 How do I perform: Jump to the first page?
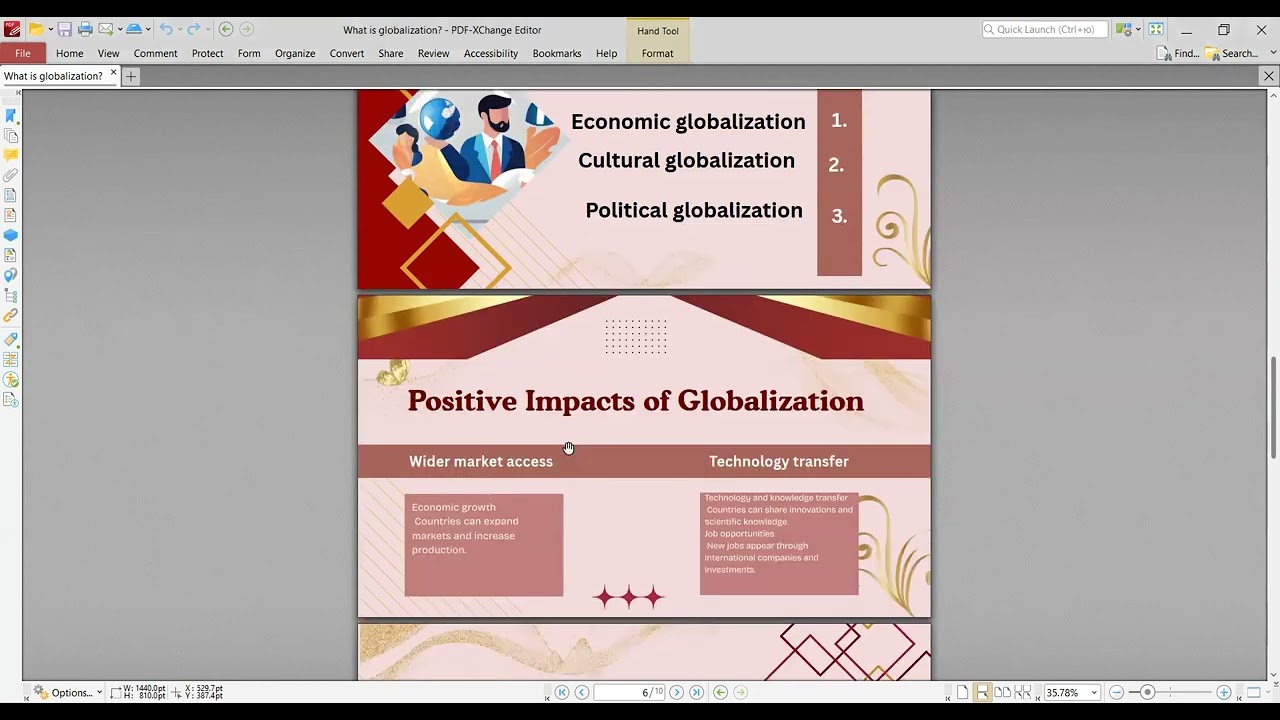coord(562,692)
